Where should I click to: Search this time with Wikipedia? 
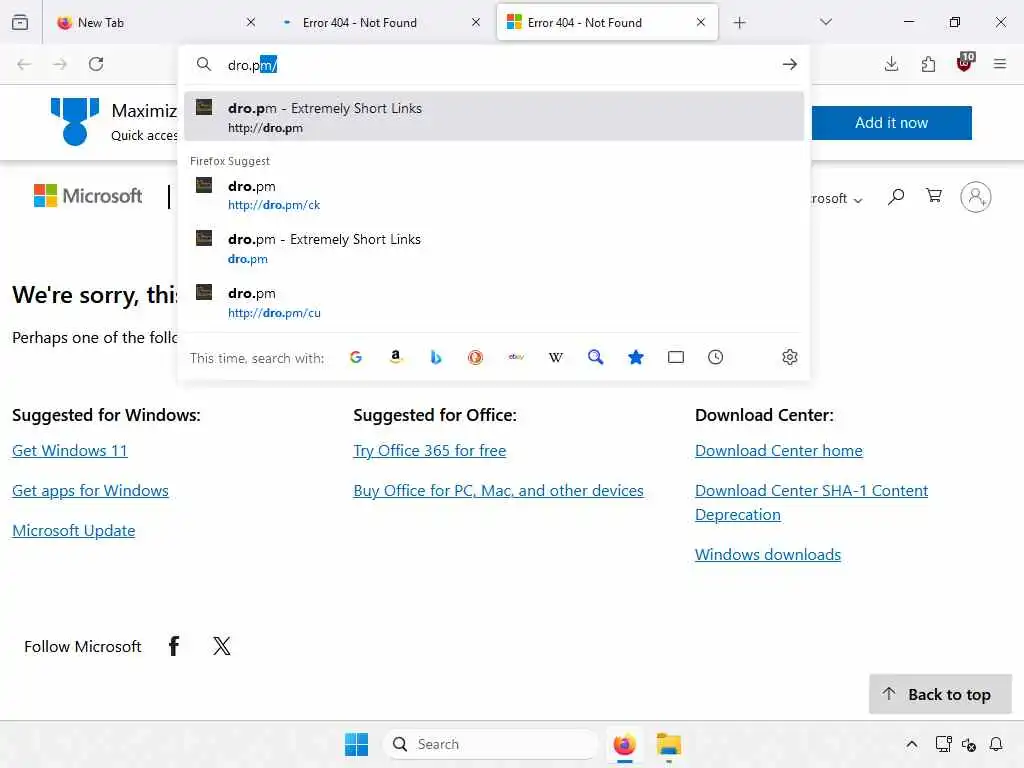point(556,357)
